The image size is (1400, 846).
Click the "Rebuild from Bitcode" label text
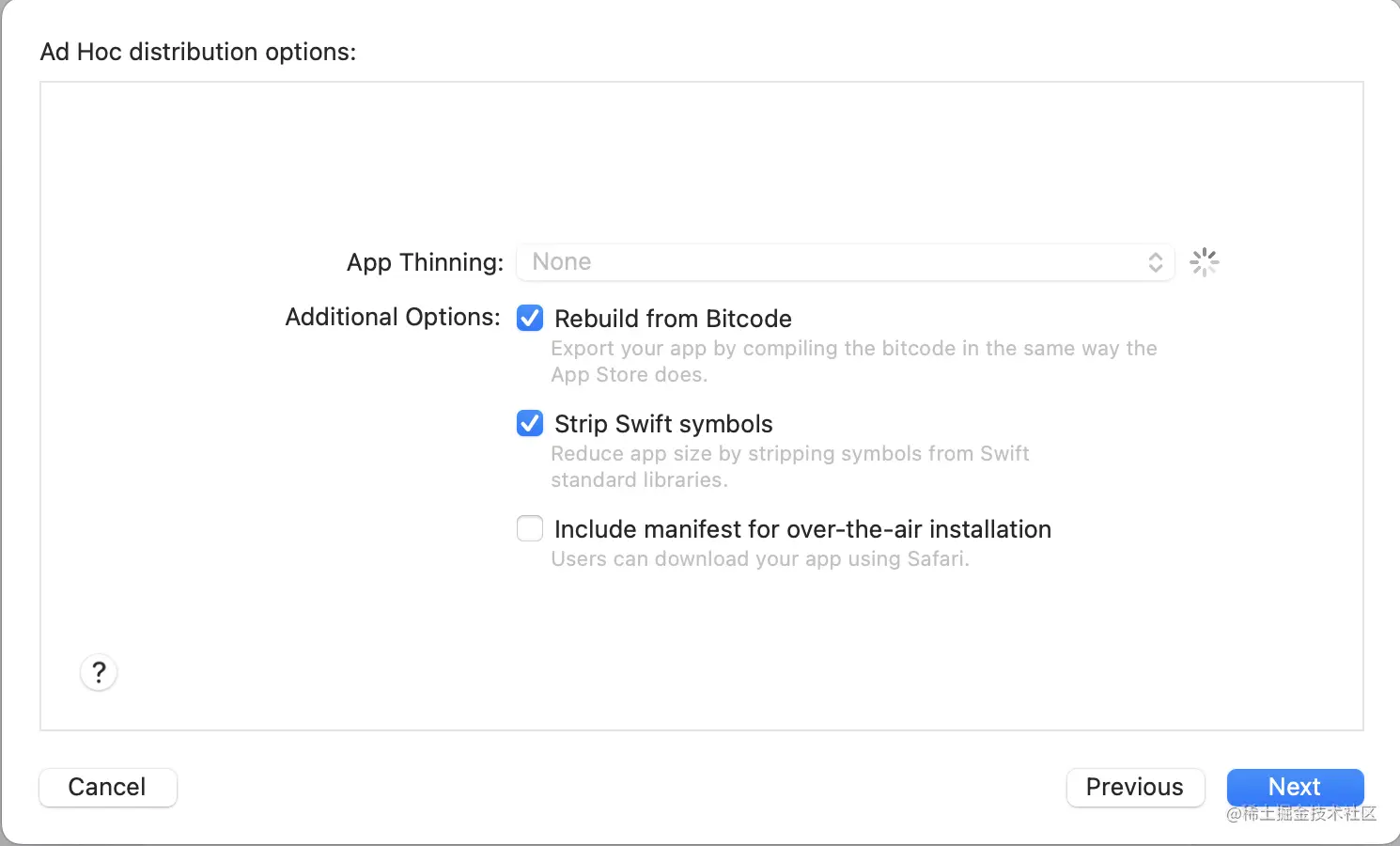[673, 319]
